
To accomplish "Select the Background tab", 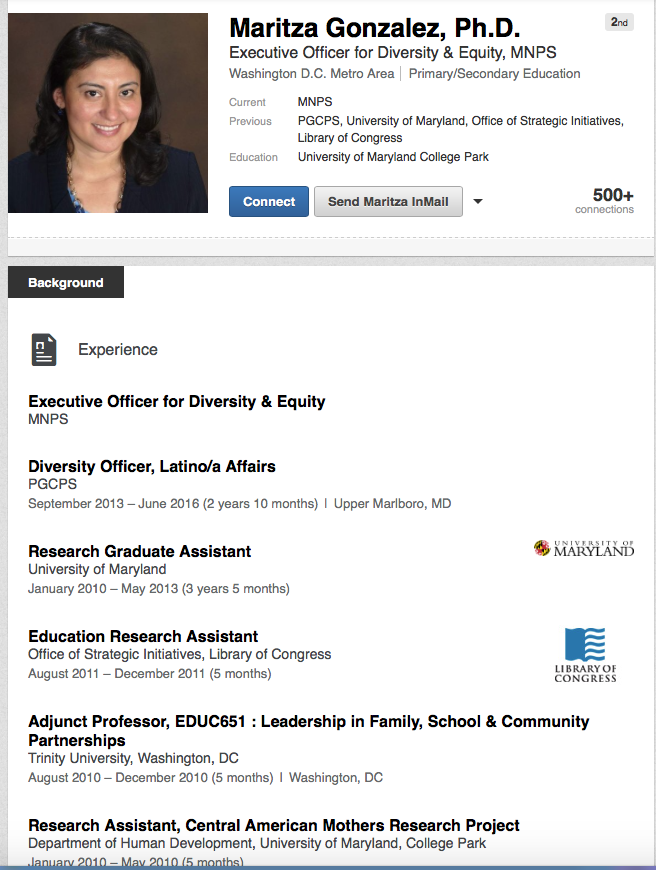I will click(x=66, y=283).
